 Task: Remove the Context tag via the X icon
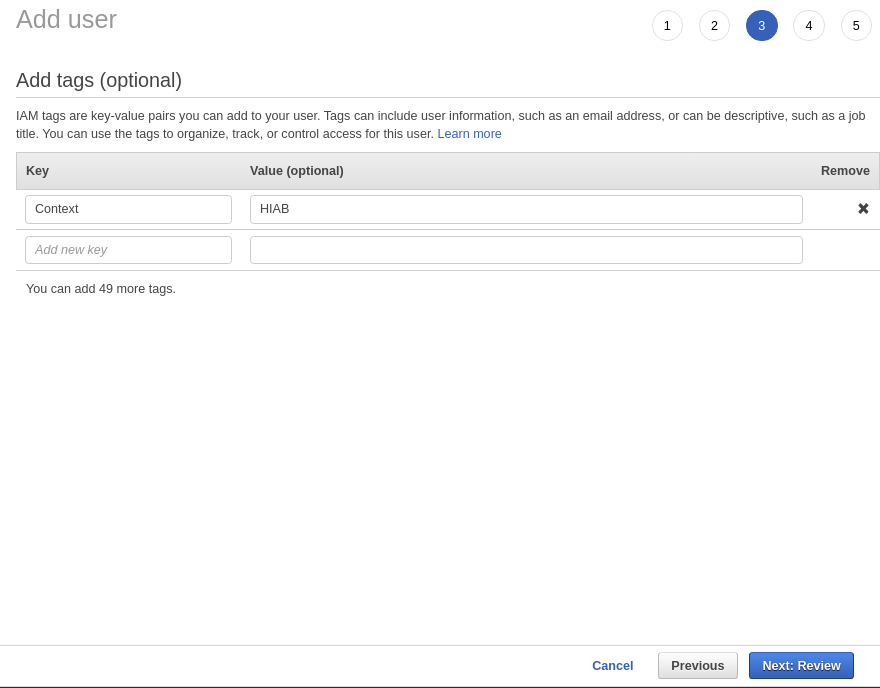click(863, 208)
